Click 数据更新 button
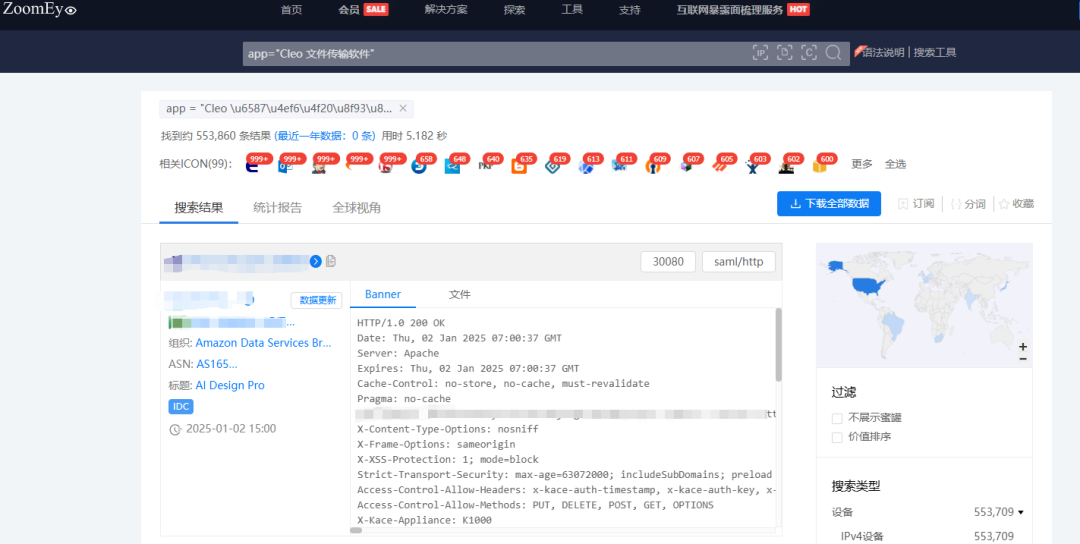The height and width of the screenshot is (544, 1080). tap(316, 300)
